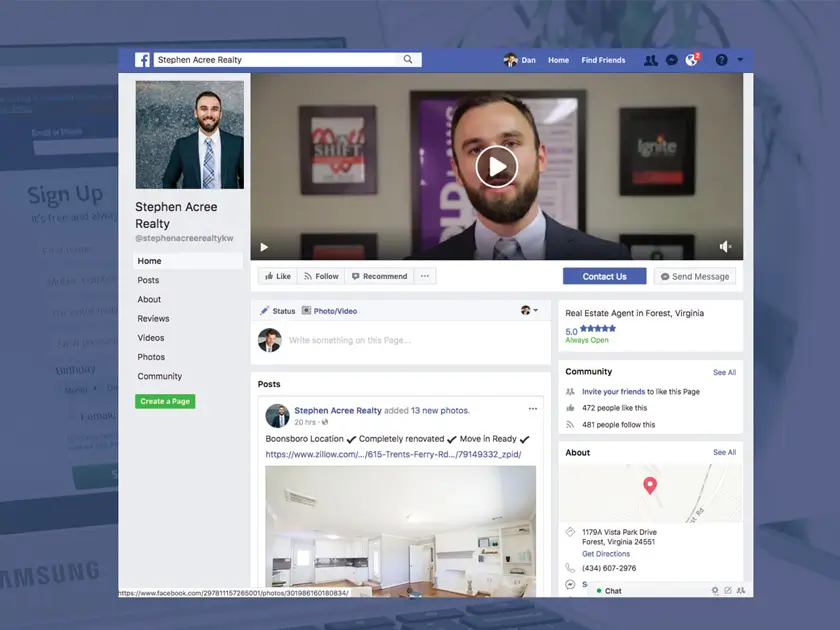Open the notifications globe icon

click(691, 60)
